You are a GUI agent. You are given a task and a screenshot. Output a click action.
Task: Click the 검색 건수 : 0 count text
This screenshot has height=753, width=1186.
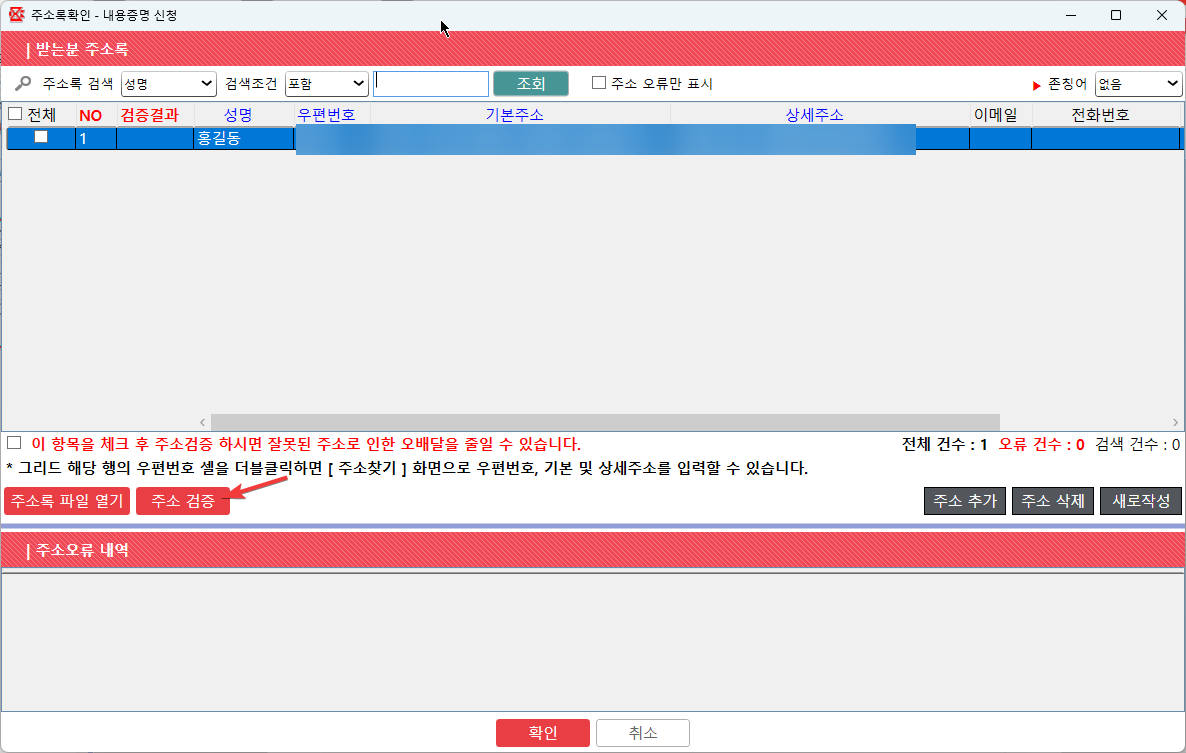[1138, 445]
